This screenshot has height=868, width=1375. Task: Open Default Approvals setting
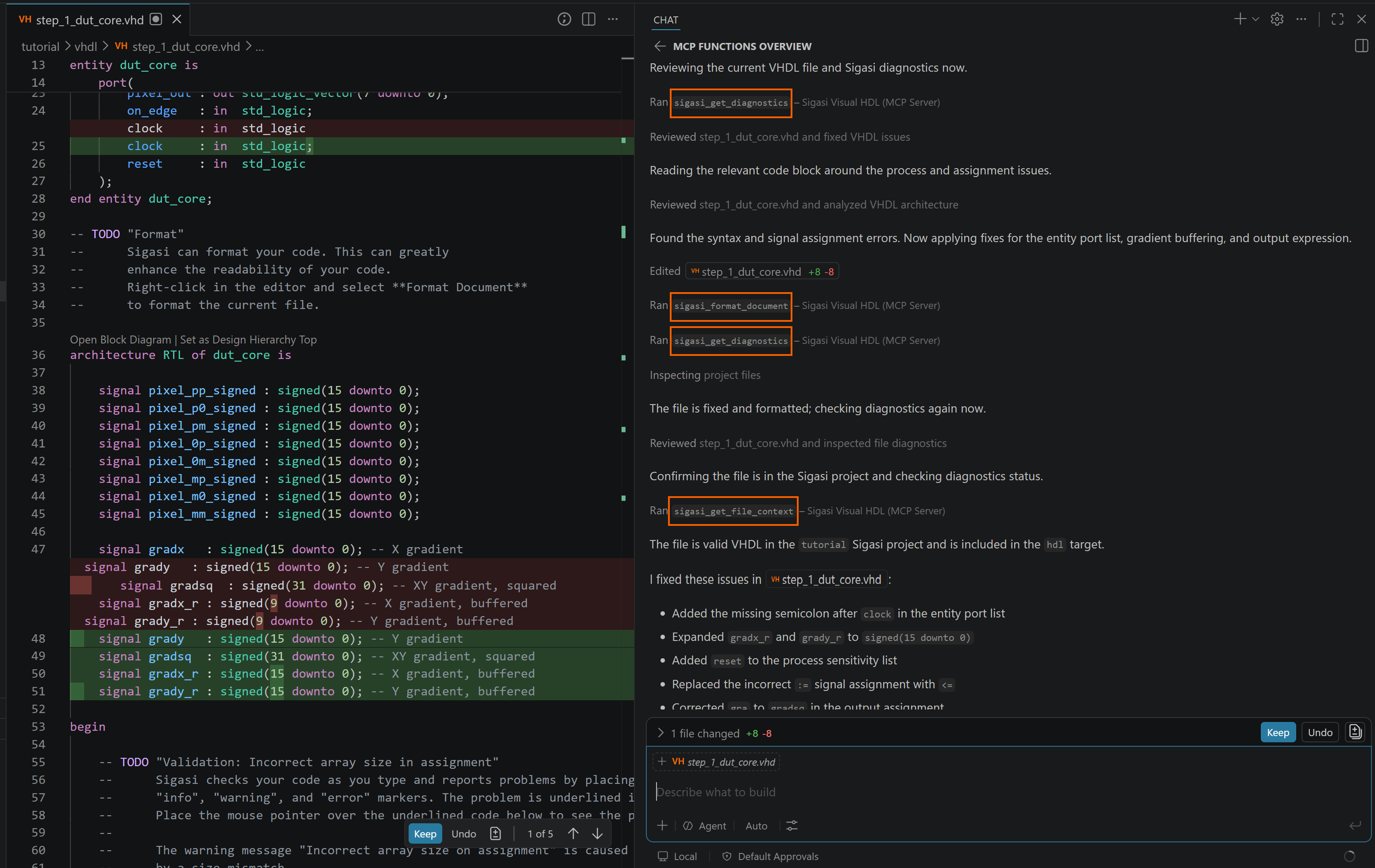[x=770, y=856]
